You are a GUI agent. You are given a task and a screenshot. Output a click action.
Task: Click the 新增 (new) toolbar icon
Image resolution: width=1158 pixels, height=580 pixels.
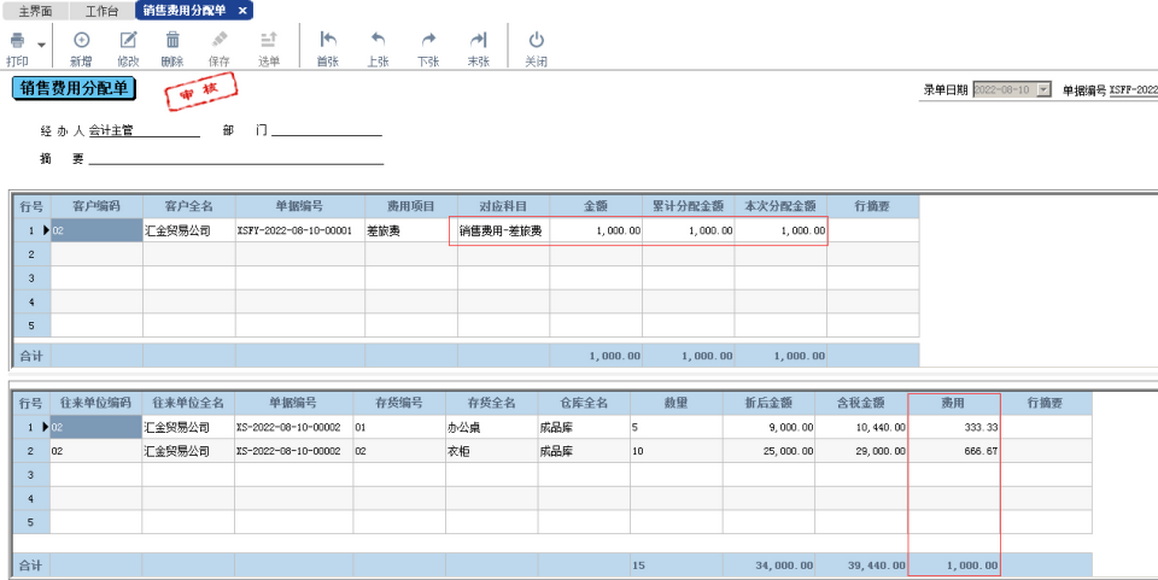82,41
